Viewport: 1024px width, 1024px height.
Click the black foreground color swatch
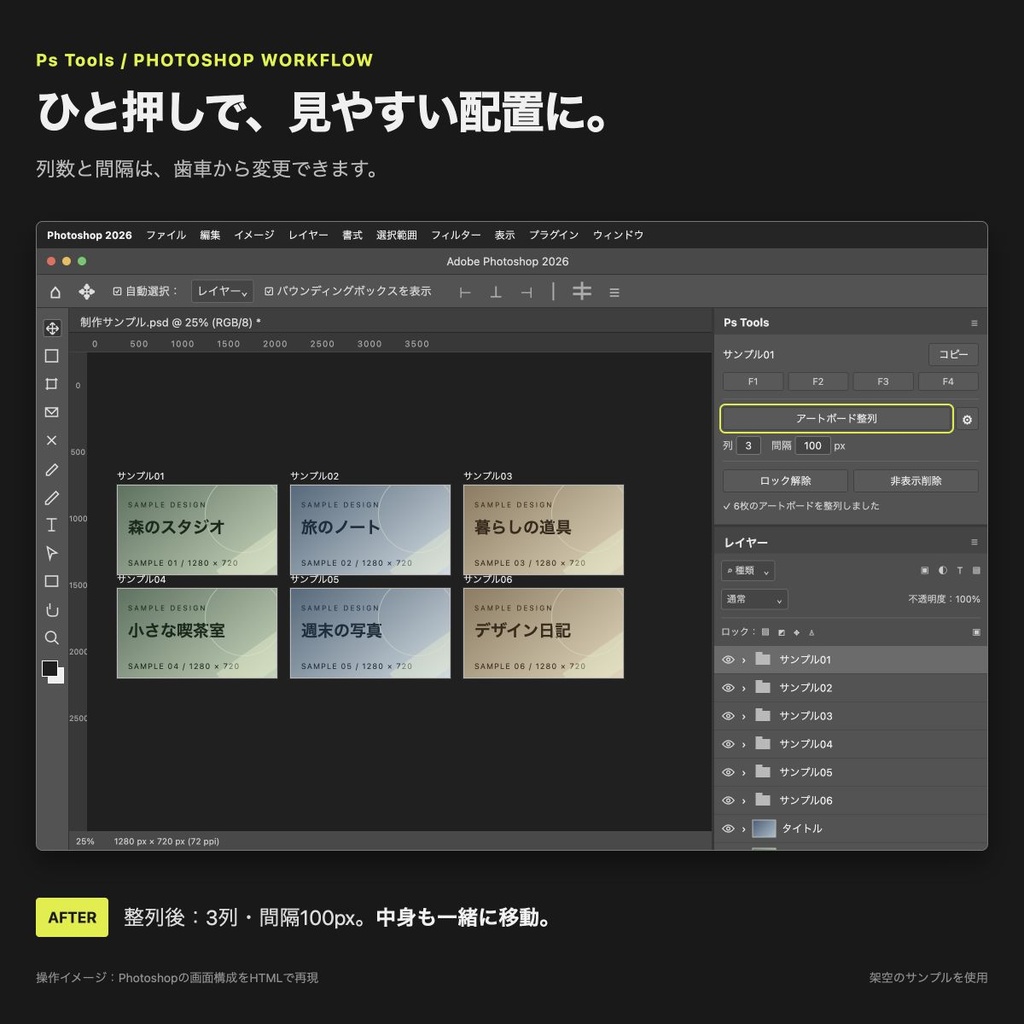click(49, 667)
